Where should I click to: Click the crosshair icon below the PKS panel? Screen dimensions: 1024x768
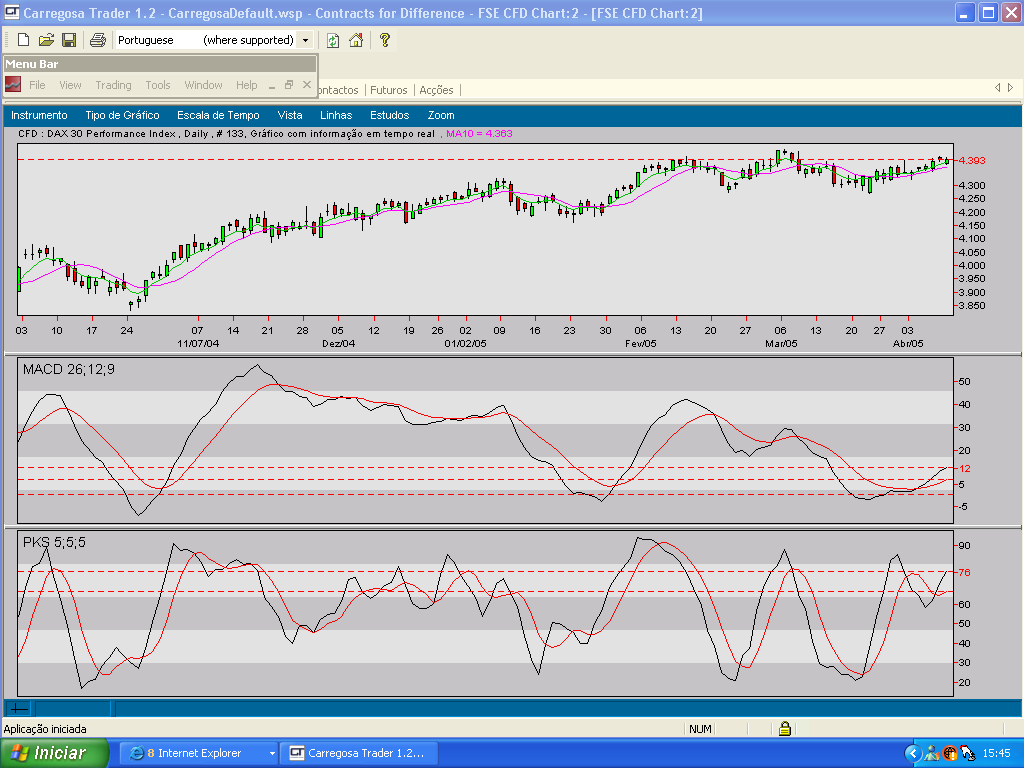tap(18, 708)
